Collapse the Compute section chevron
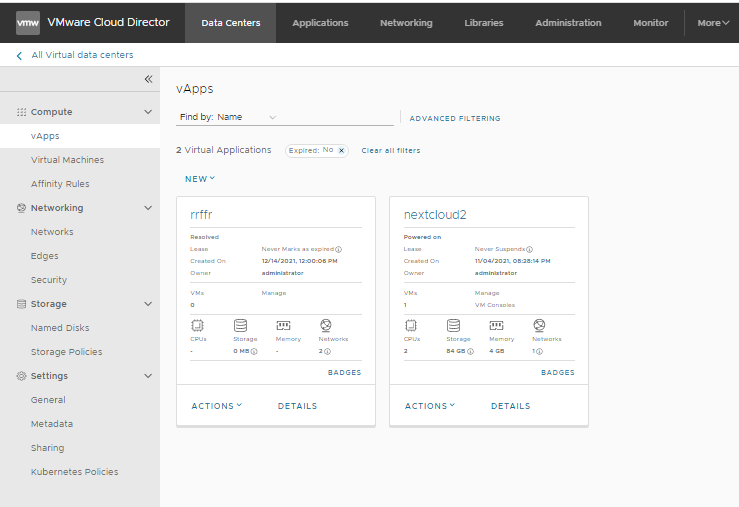This screenshot has height=507, width=739. [148, 112]
